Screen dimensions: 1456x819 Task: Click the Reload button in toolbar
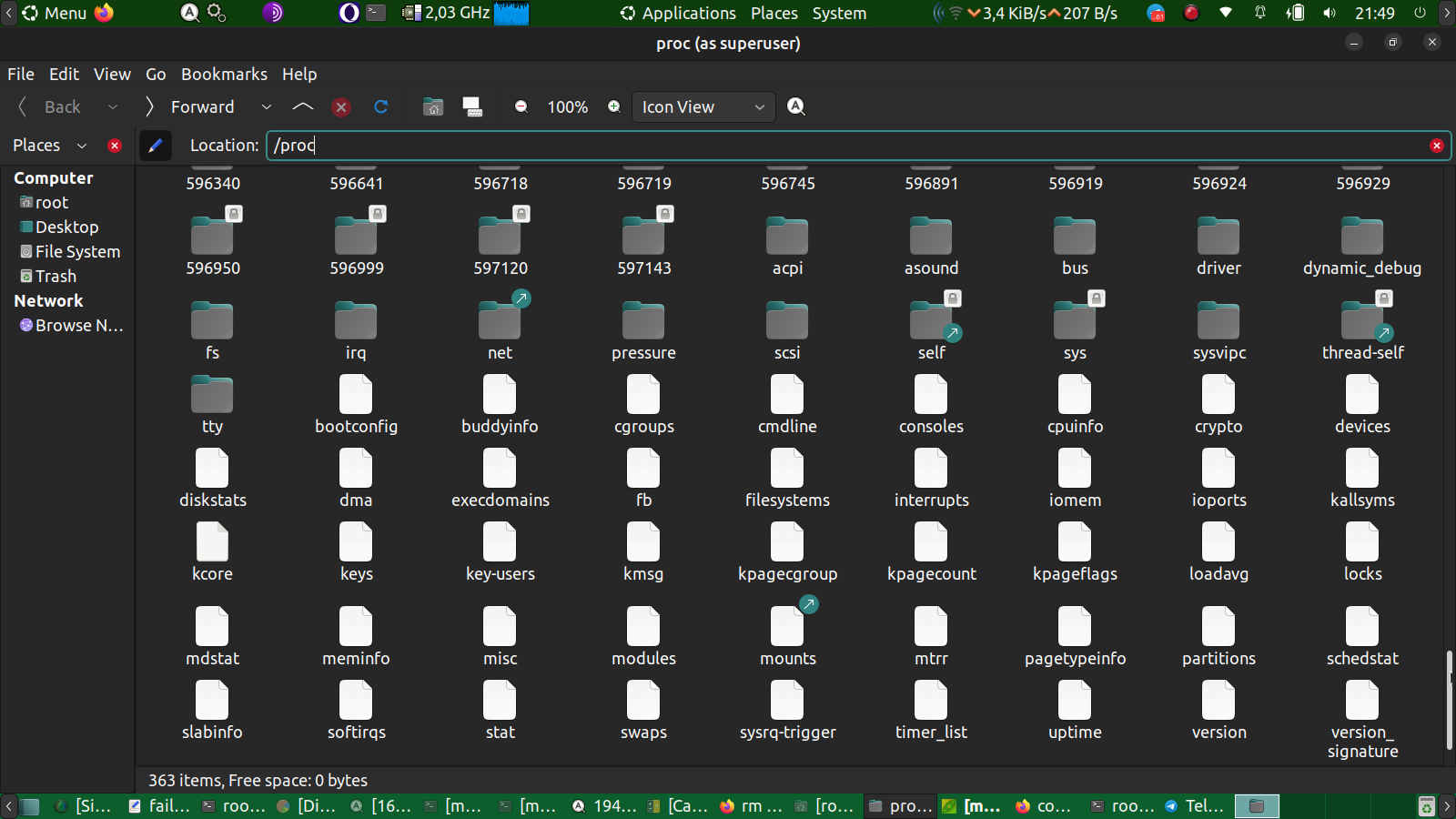pyautogui.click(x=381, y=107)
